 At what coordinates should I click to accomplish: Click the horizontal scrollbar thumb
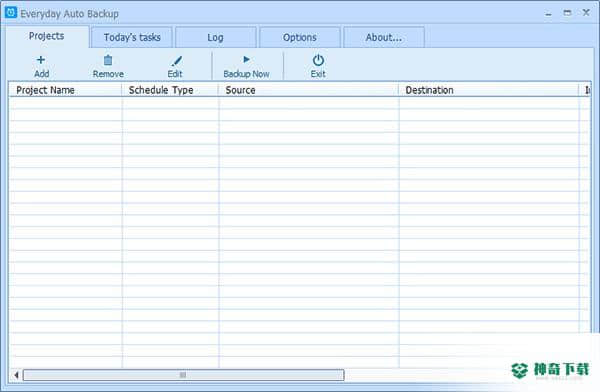click(183, 375)
